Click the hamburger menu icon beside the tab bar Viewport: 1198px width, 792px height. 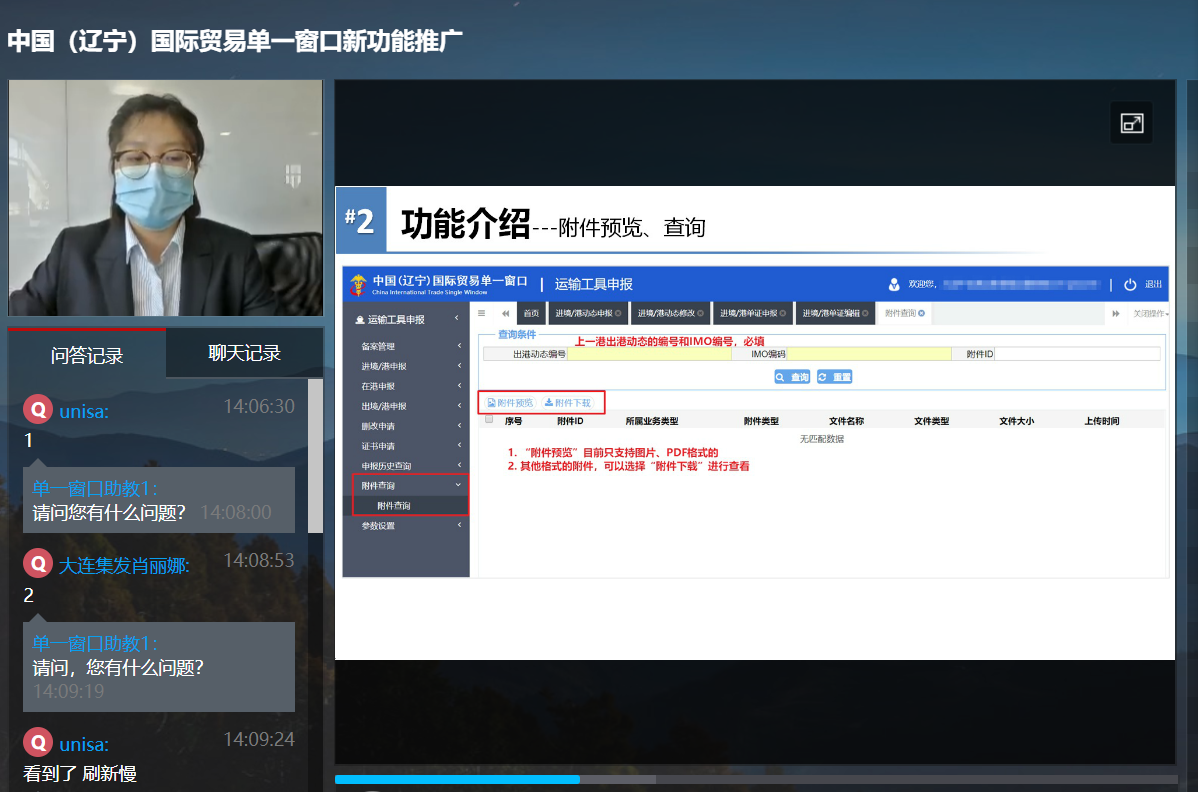click(483, 313)
